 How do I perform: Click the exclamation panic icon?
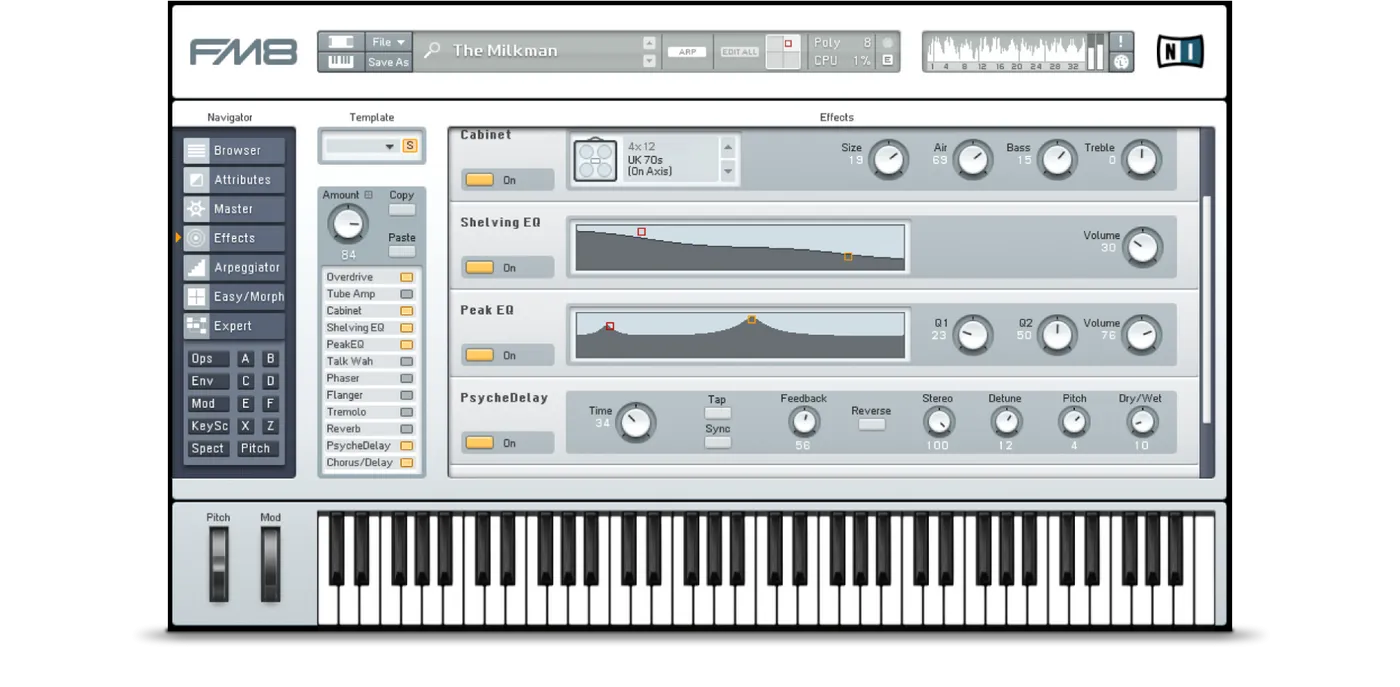point(1121,41)
